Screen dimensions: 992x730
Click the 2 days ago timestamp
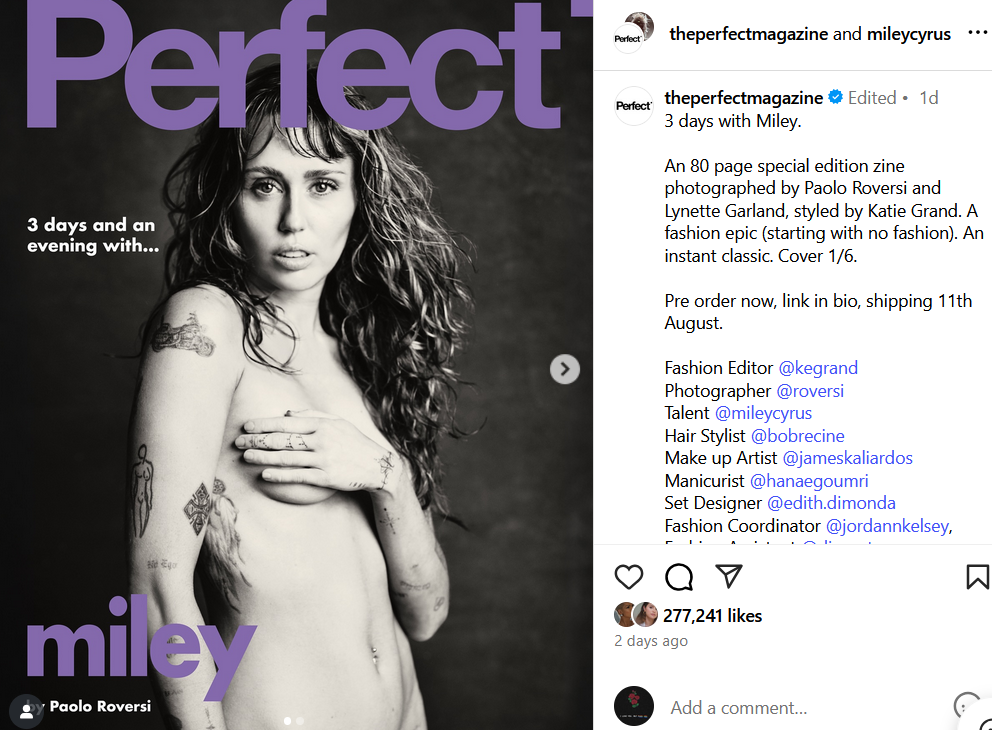pos(650,641)
